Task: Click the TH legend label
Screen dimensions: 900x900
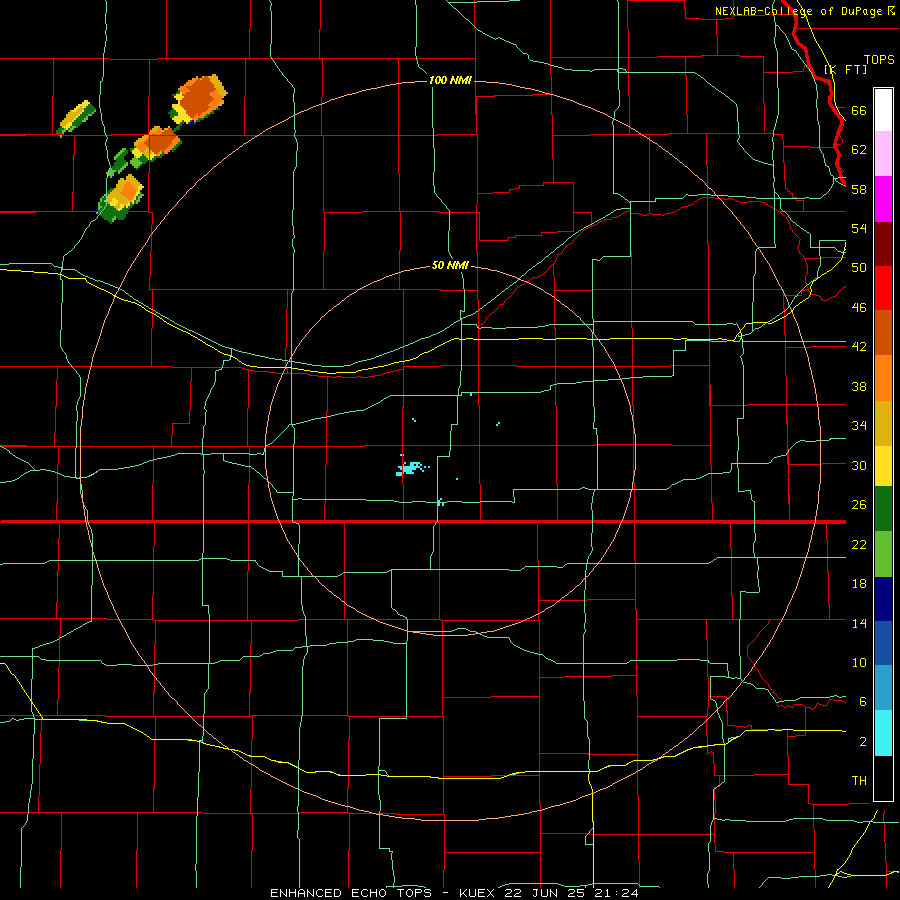Action: pyautogui.click(x=859, y=781)
